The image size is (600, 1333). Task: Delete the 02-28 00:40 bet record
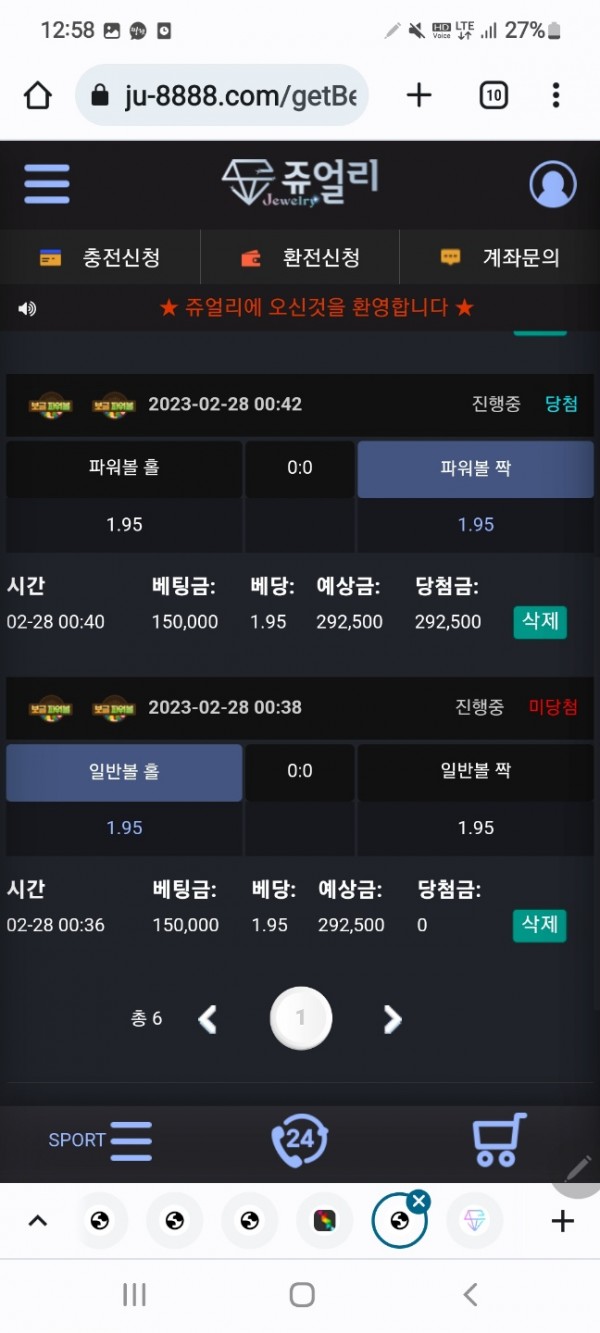540,621
